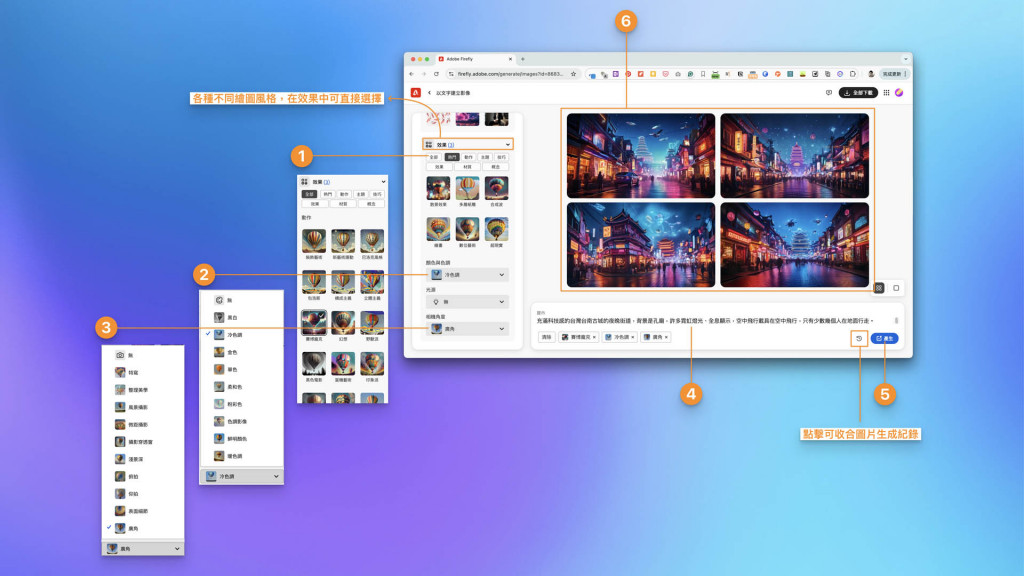Click into the prompt text field
Image resolution: width=1024 pixels, height=576 pixels.
tap(705, 321)
